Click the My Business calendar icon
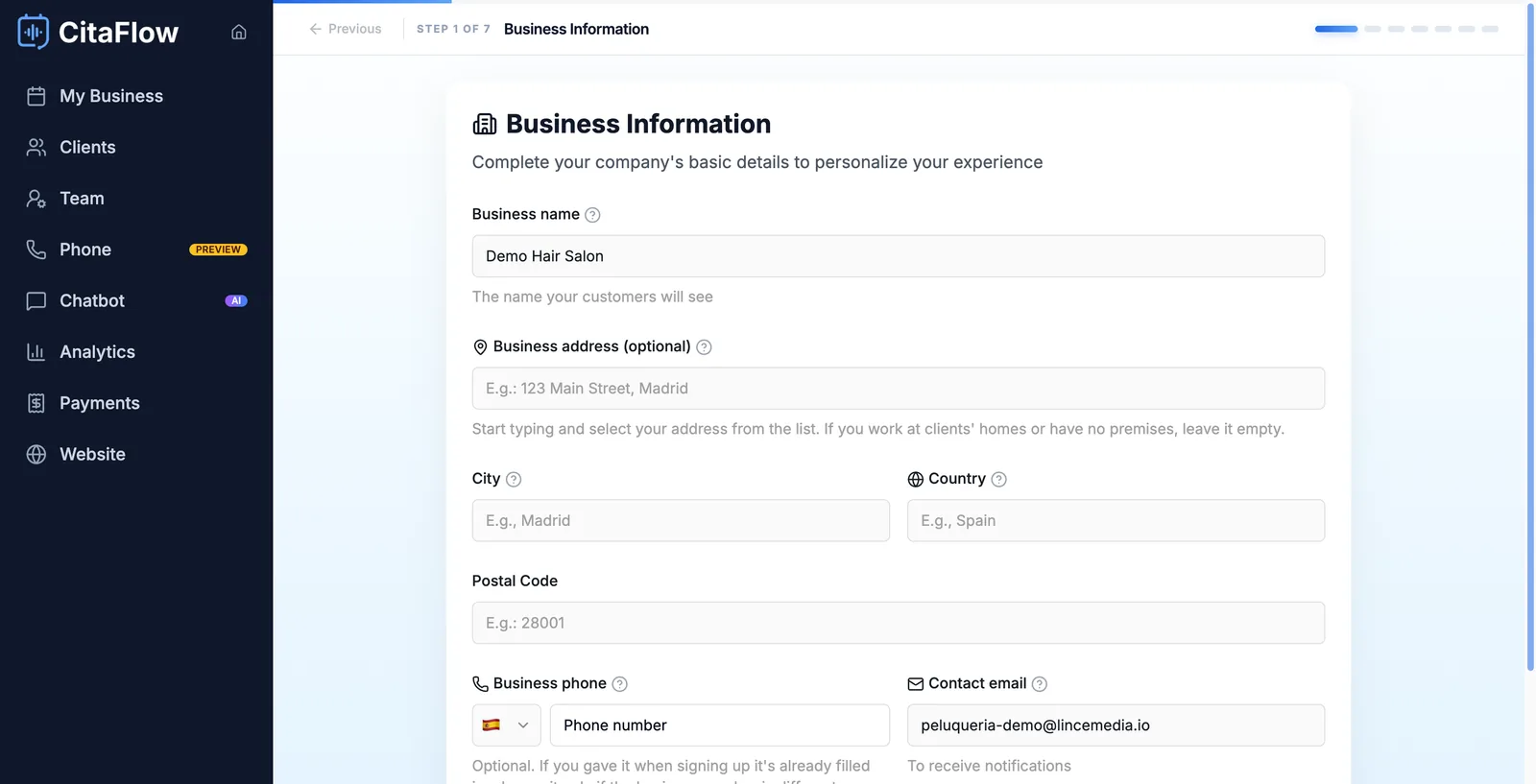 pos(36,96)
